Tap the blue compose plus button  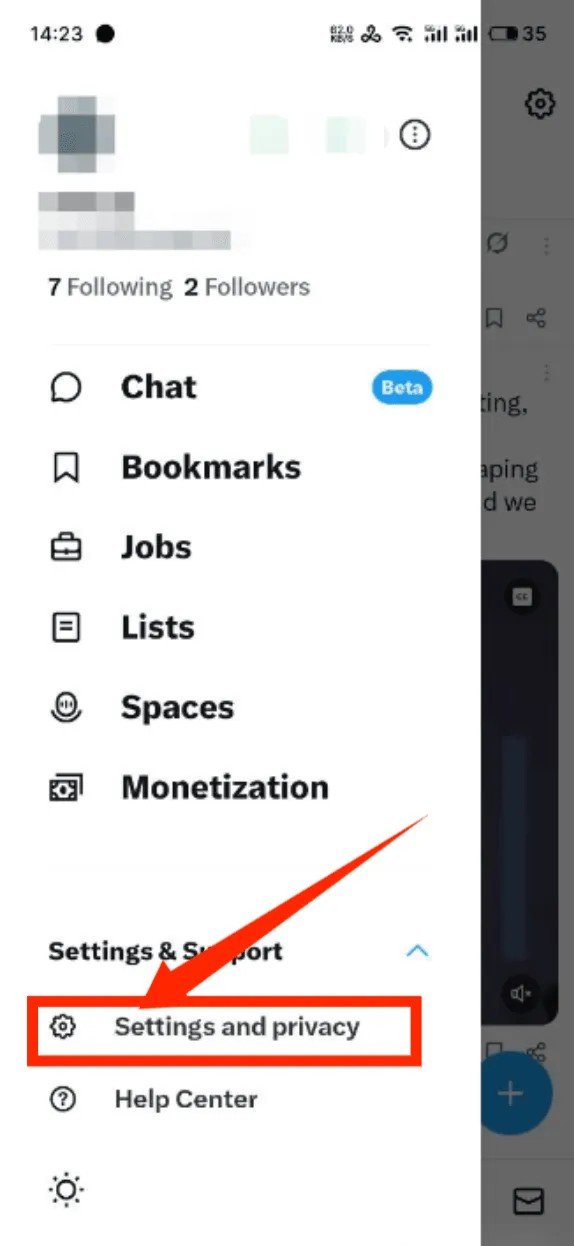click(x=513, y=1094)
